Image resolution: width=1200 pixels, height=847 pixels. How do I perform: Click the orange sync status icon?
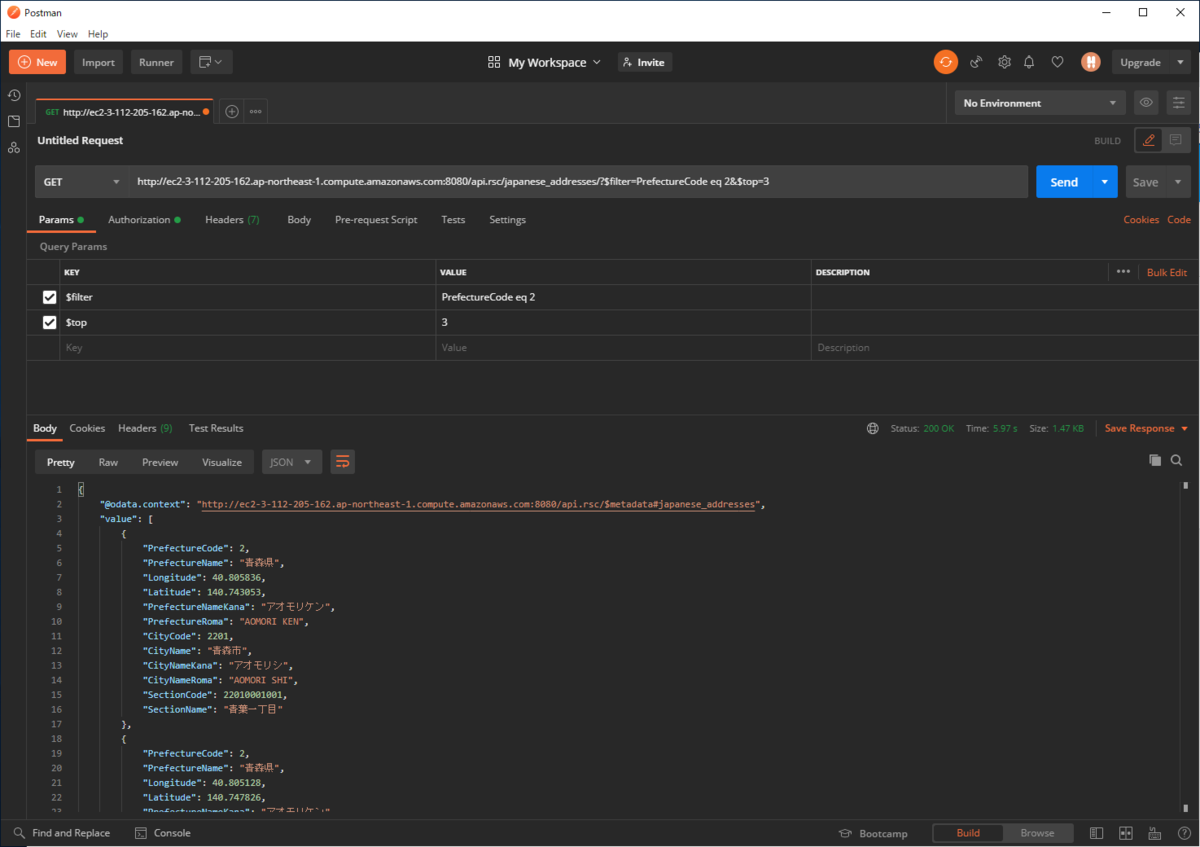pyautogui.click(x=945, y=62)
